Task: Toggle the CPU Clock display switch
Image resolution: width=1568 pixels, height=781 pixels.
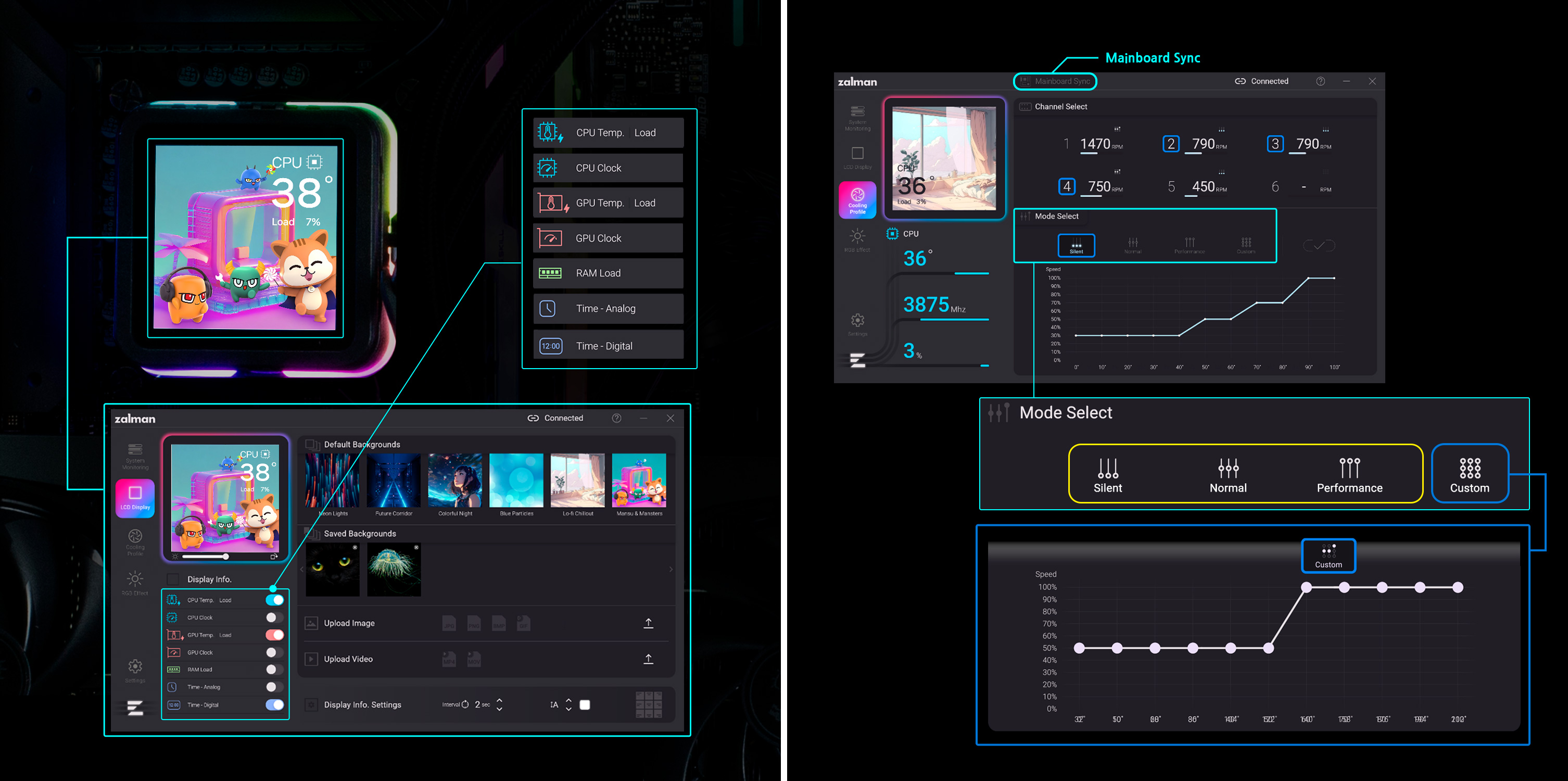Action: [274, 618]
